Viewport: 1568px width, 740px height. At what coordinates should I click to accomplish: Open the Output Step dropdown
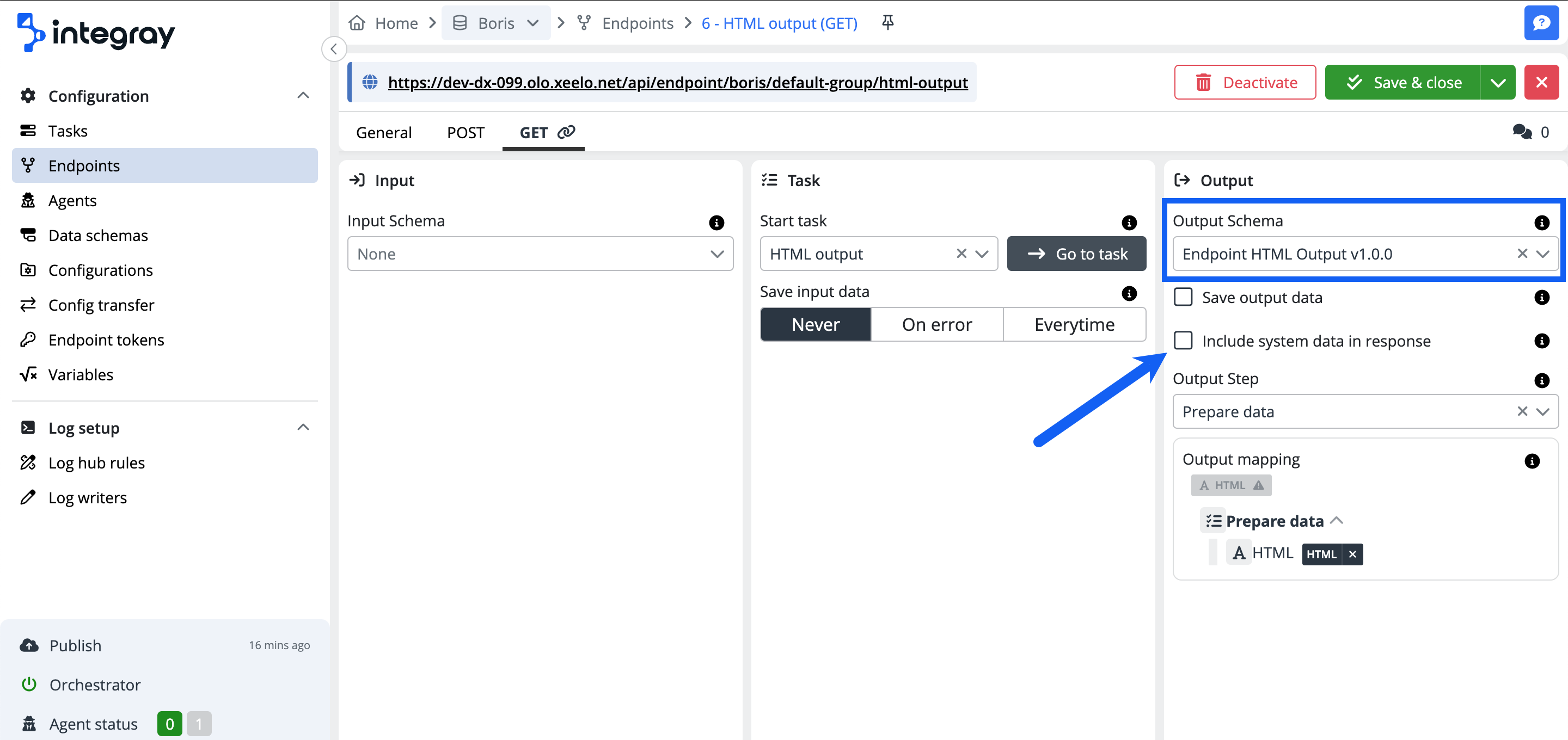pos(1542,412)
